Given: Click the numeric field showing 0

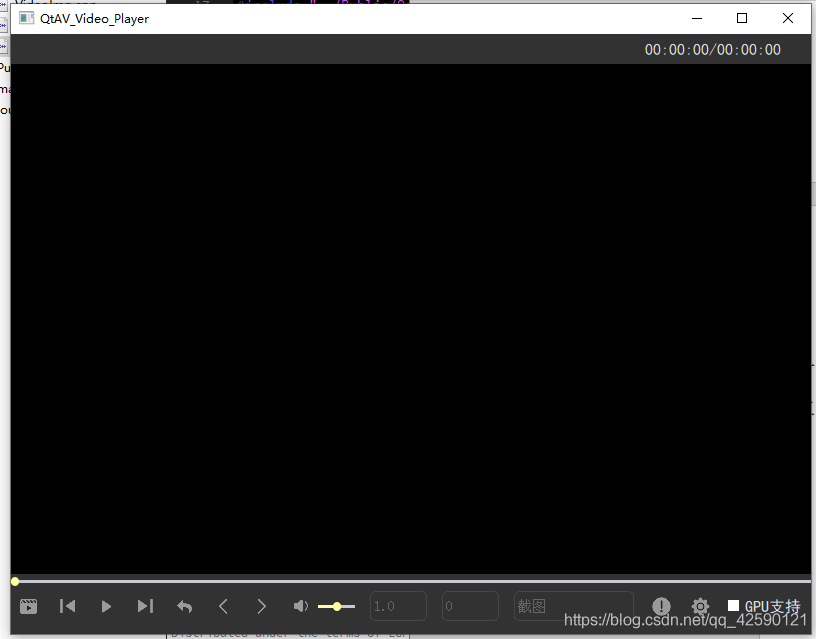Looking at the screenshot, I should click(x=470, y=606).
